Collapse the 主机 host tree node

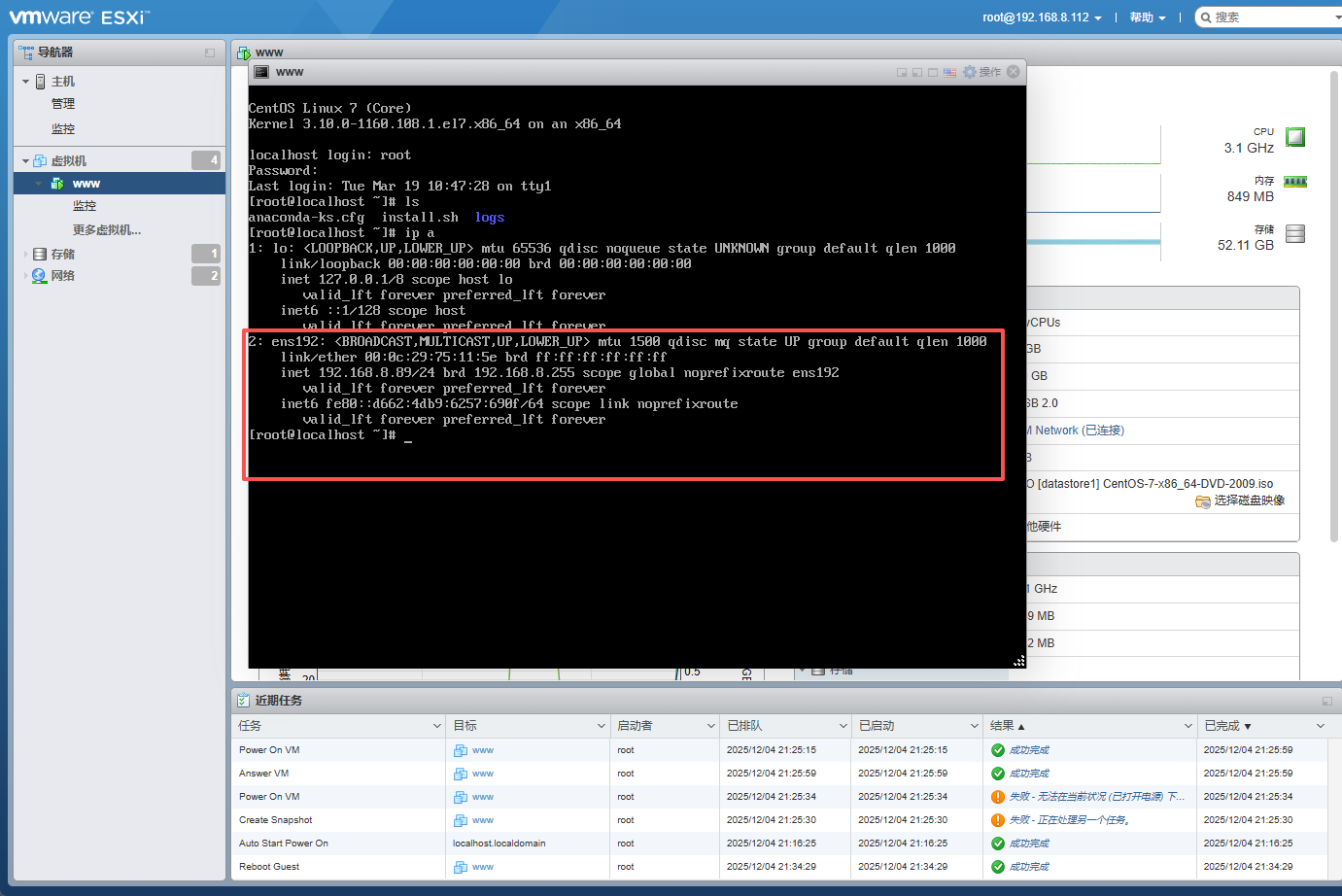25,82
